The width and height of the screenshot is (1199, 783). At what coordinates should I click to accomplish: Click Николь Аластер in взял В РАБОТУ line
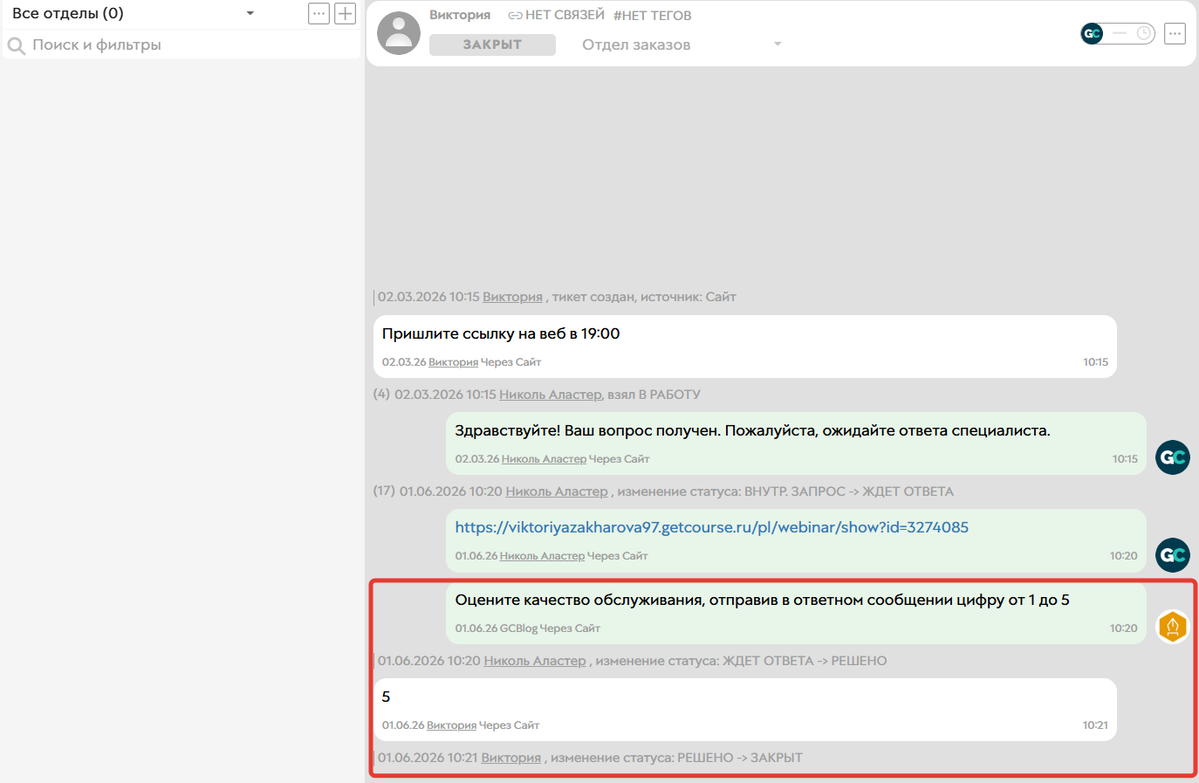pos(551,395)
